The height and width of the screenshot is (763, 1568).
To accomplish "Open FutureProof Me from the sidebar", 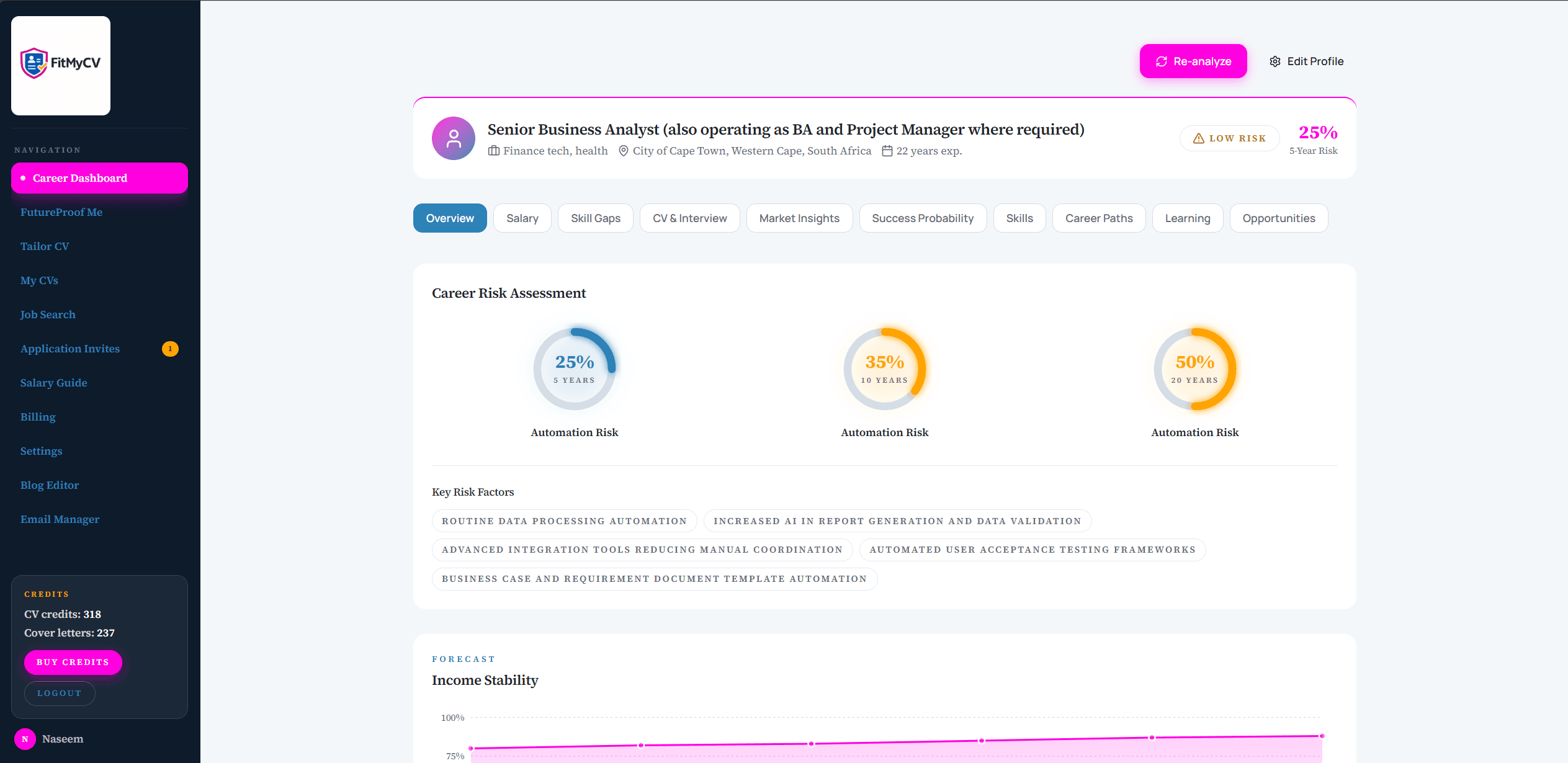I will pyautogui.click(x=61, y=212).
